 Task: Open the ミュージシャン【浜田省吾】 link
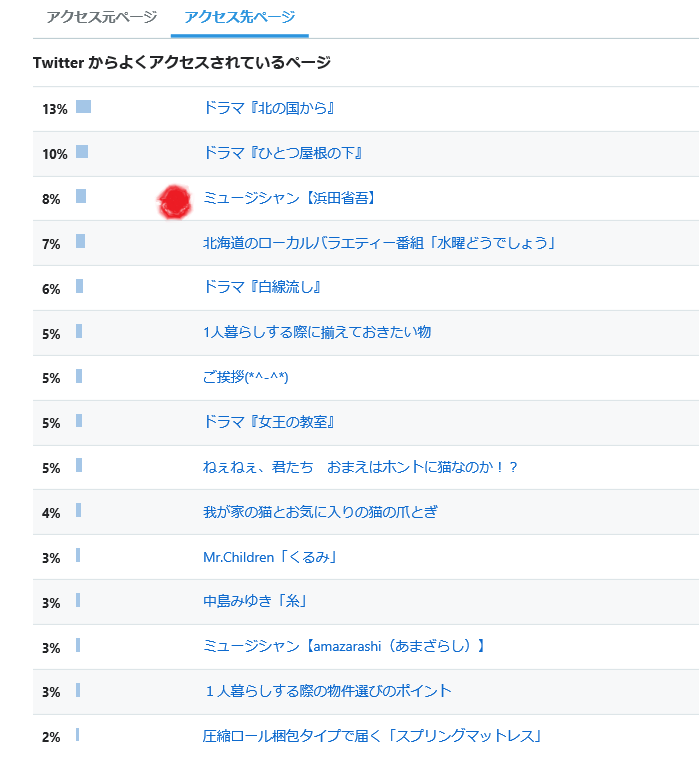coord(289,198)
